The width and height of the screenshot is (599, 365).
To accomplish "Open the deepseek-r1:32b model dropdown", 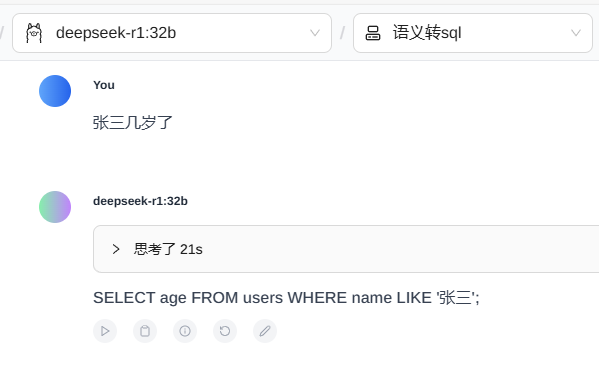I will pos(172,33).
